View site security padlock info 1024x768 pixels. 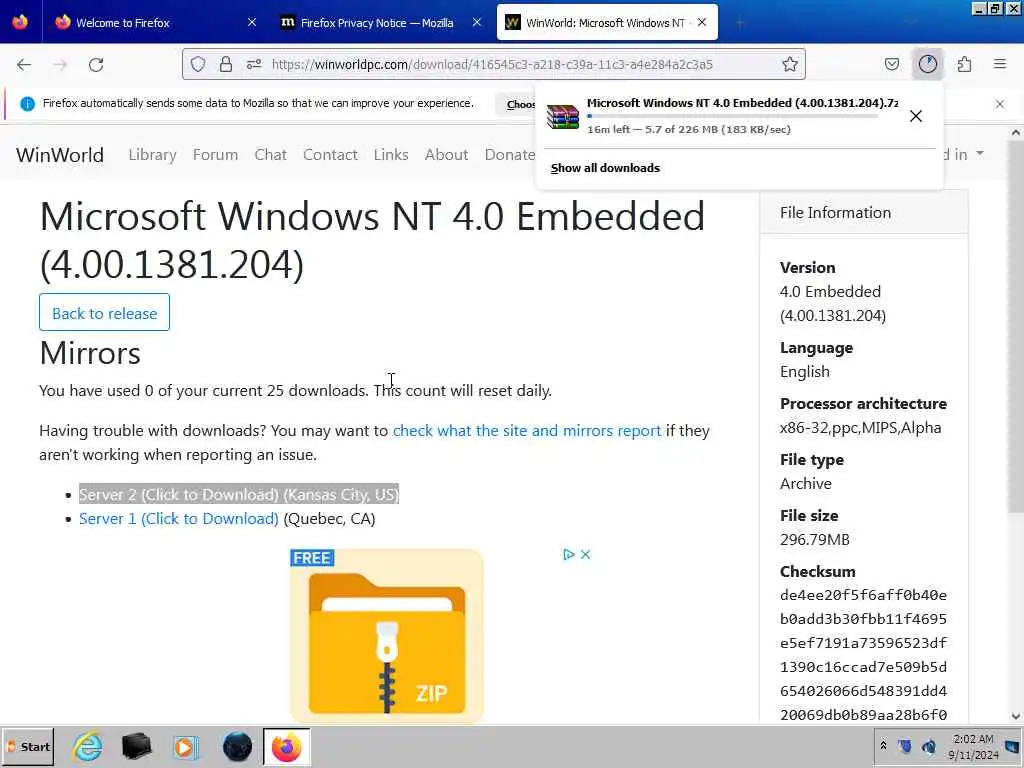tap(226, 64)
